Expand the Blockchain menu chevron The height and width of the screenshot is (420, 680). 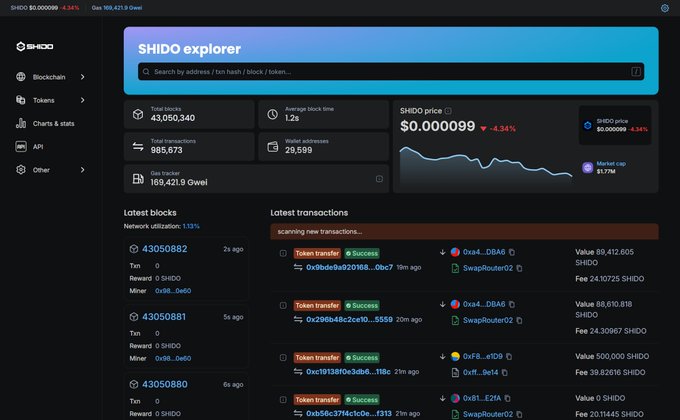tap(82, 77)
